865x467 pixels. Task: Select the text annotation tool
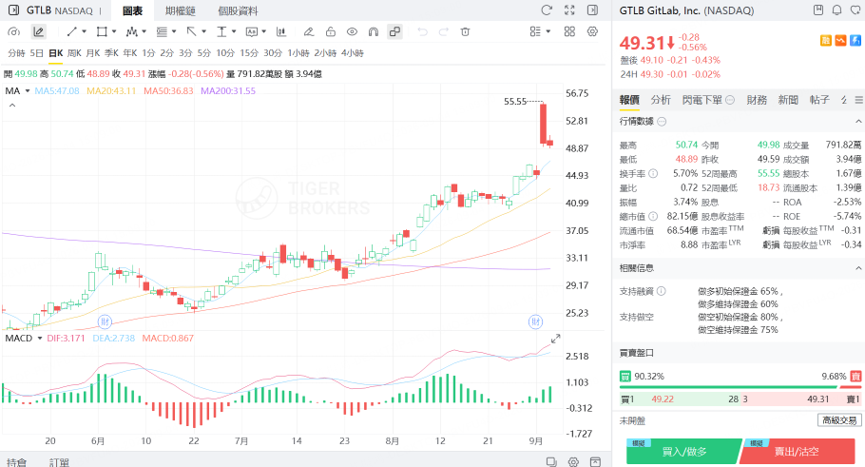click(x=221, y=32)
